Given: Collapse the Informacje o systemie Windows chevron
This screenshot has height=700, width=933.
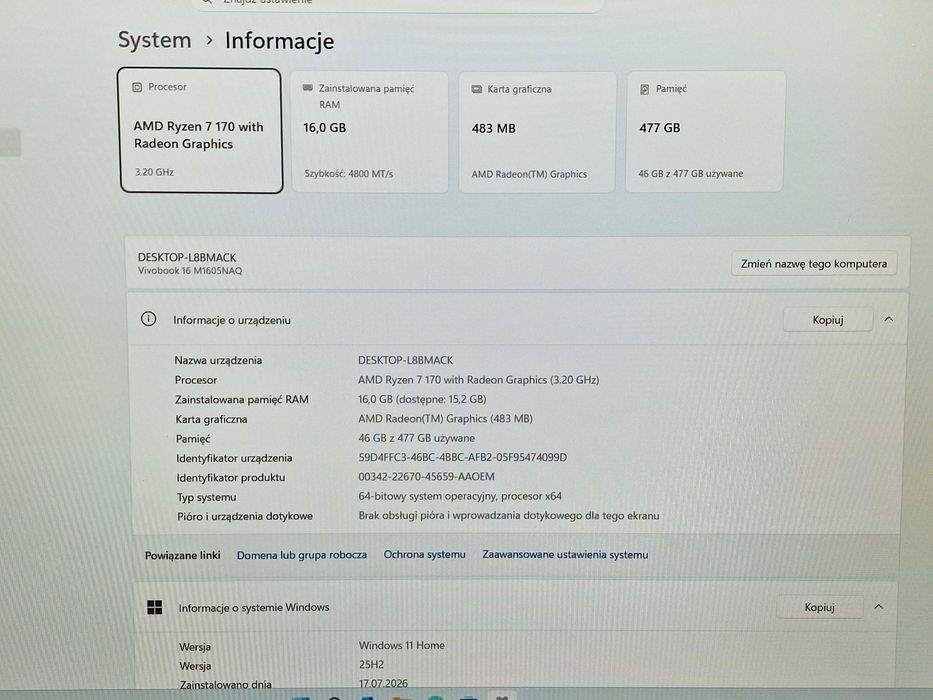Looking at the screenshot, I should 878,607.
